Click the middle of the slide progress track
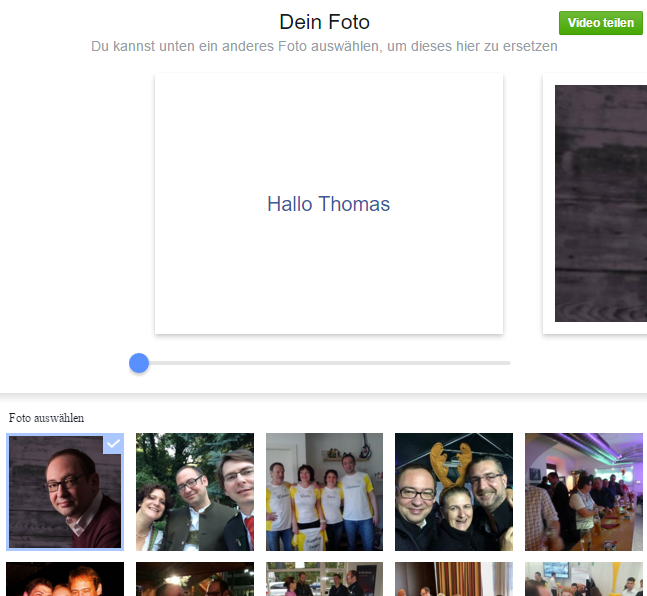 click(324, 363)
